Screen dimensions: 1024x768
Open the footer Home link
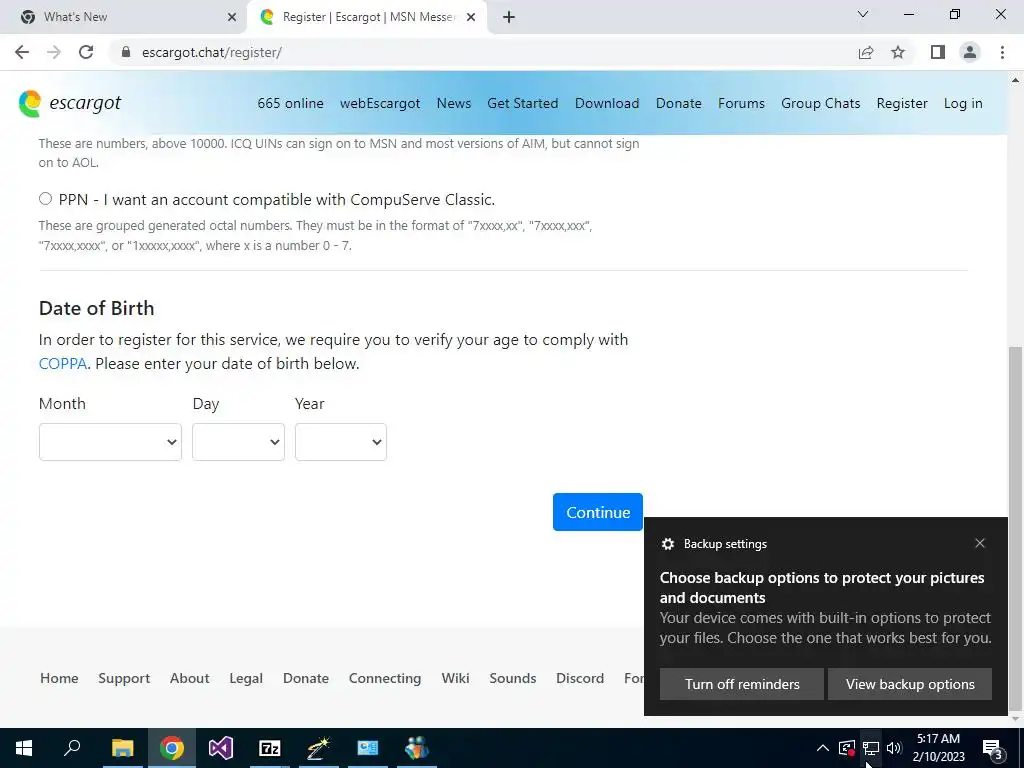(59, 678)
